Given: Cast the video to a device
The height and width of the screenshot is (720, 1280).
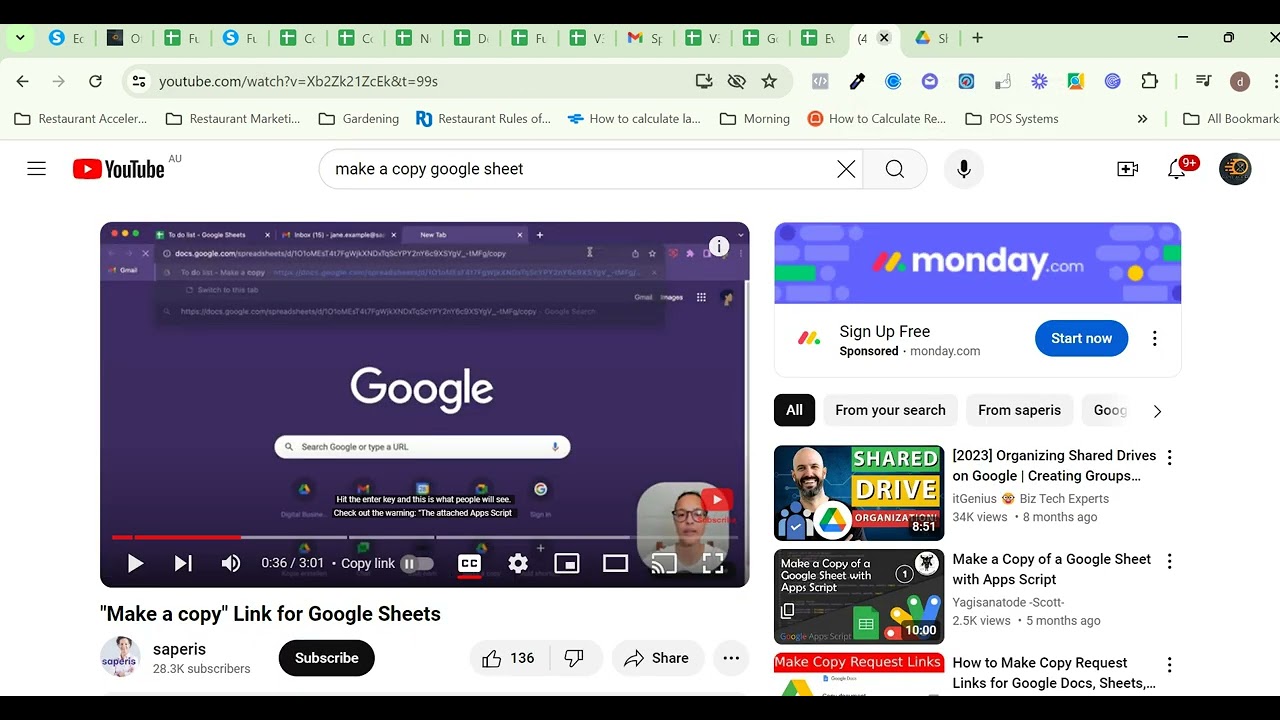Looking at the screenshot, I should (x=664, y=564).
